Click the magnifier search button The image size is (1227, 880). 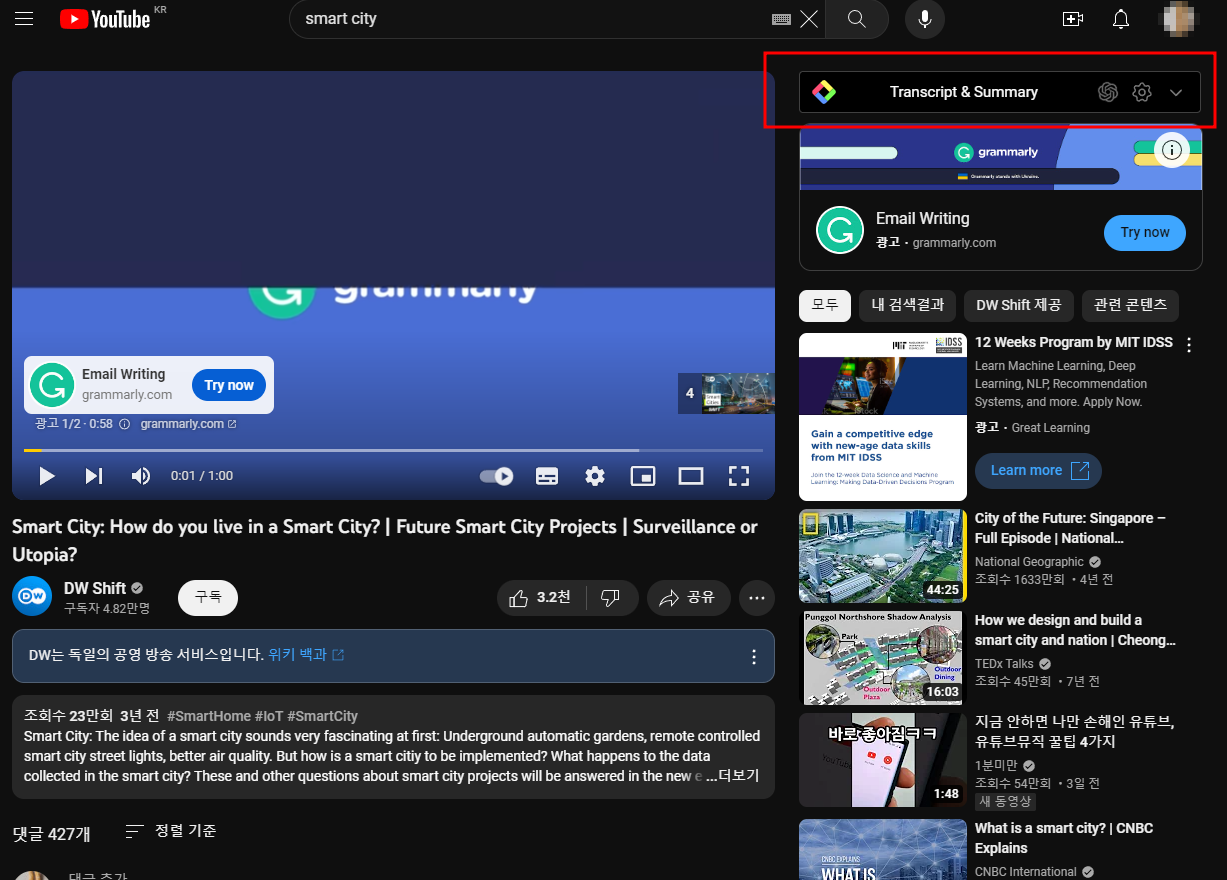(x=857, y=19)
